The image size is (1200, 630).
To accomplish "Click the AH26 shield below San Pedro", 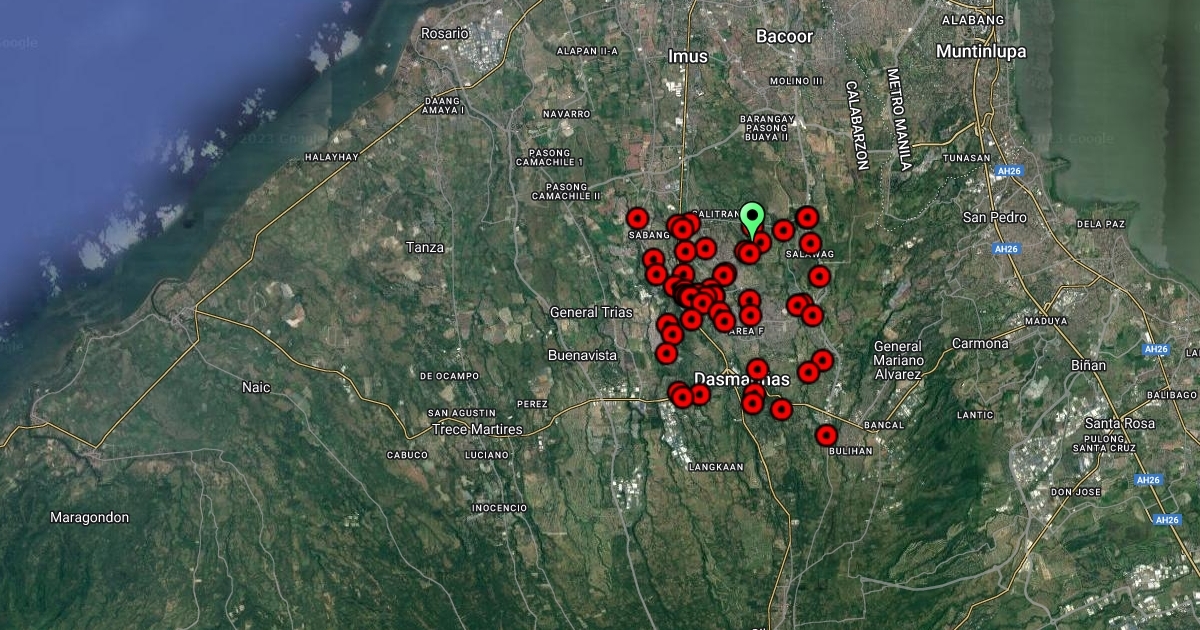I will tap(1005, 248).
